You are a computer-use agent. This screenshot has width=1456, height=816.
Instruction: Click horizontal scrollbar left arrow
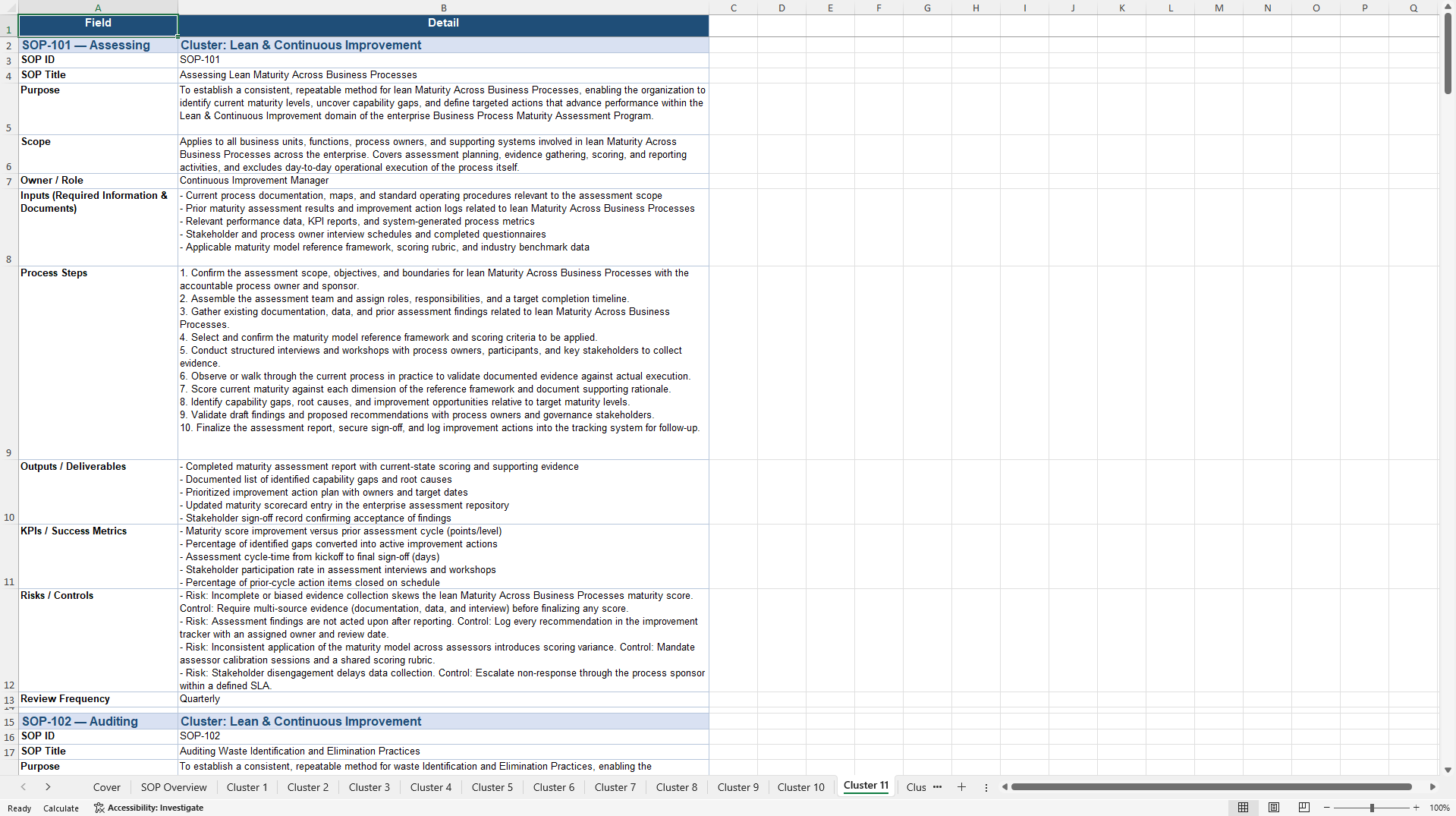tap(1005, 787)
